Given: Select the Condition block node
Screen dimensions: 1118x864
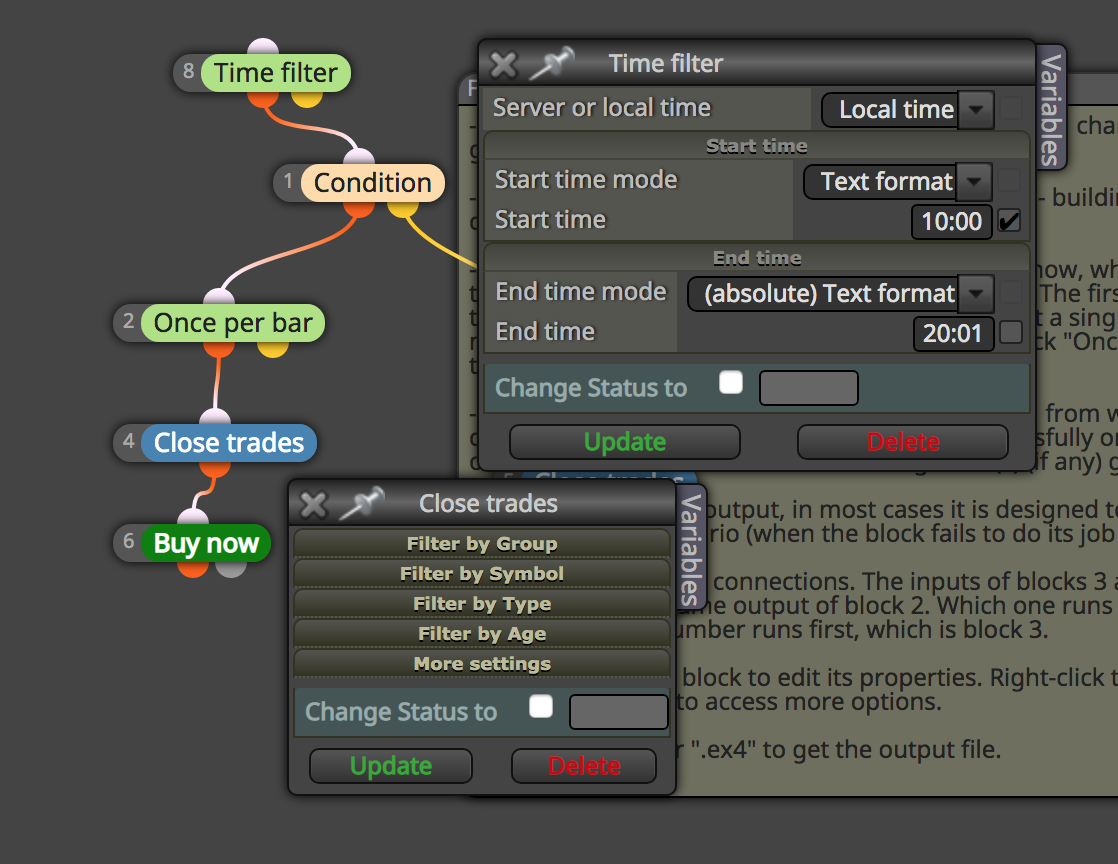Looking at the screenshot, I should tap(372, 182).
